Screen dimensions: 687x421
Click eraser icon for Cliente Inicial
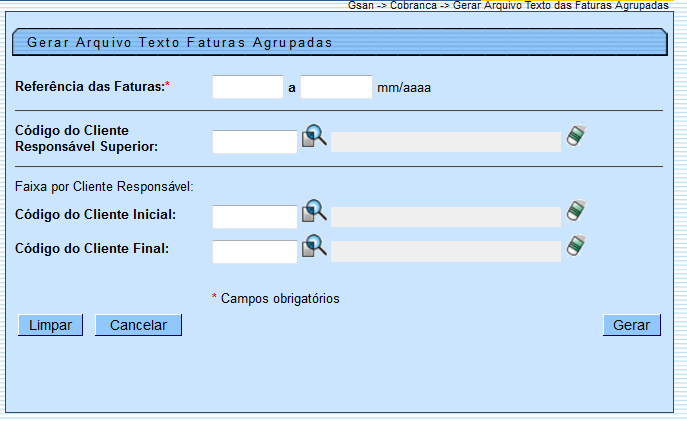[575, 211]
